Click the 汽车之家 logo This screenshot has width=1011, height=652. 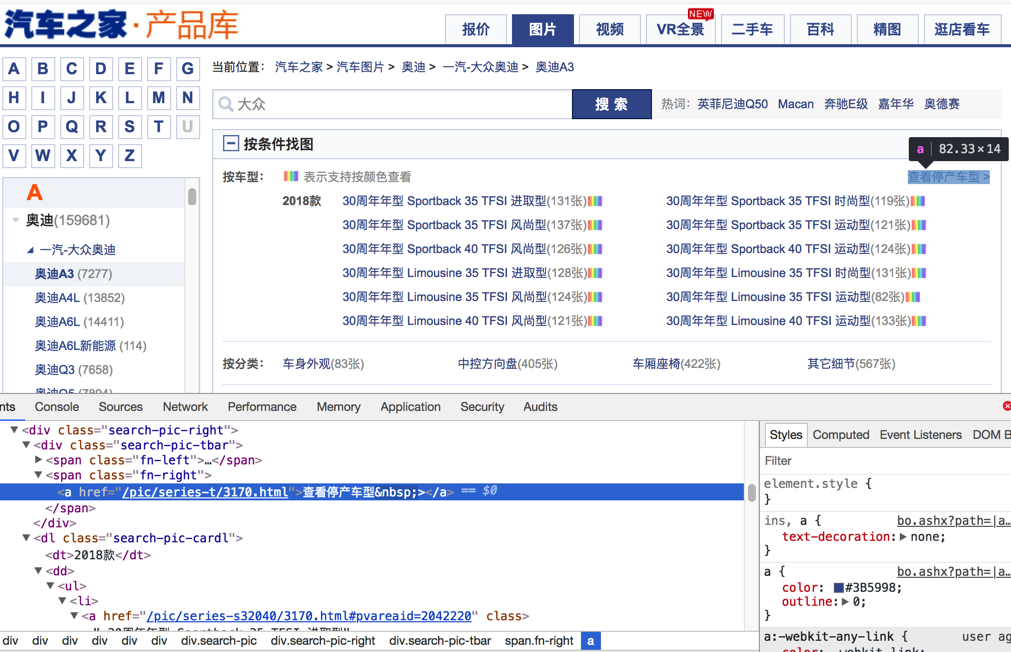(65, 25)
